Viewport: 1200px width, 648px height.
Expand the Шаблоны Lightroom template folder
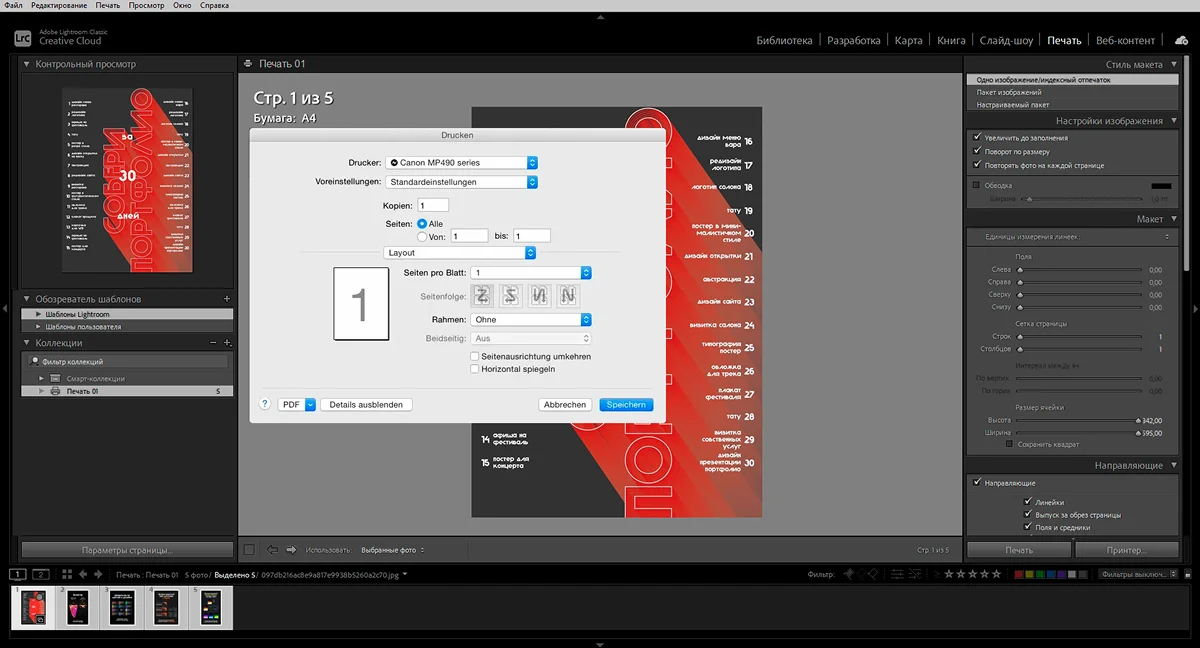[38, 314]
